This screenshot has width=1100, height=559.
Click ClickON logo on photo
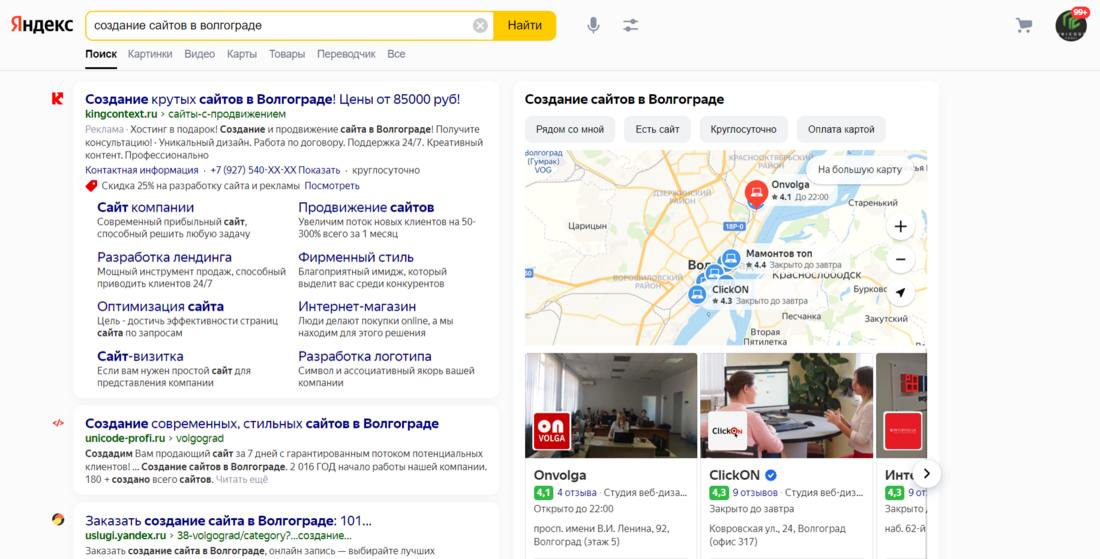[727, 431]
